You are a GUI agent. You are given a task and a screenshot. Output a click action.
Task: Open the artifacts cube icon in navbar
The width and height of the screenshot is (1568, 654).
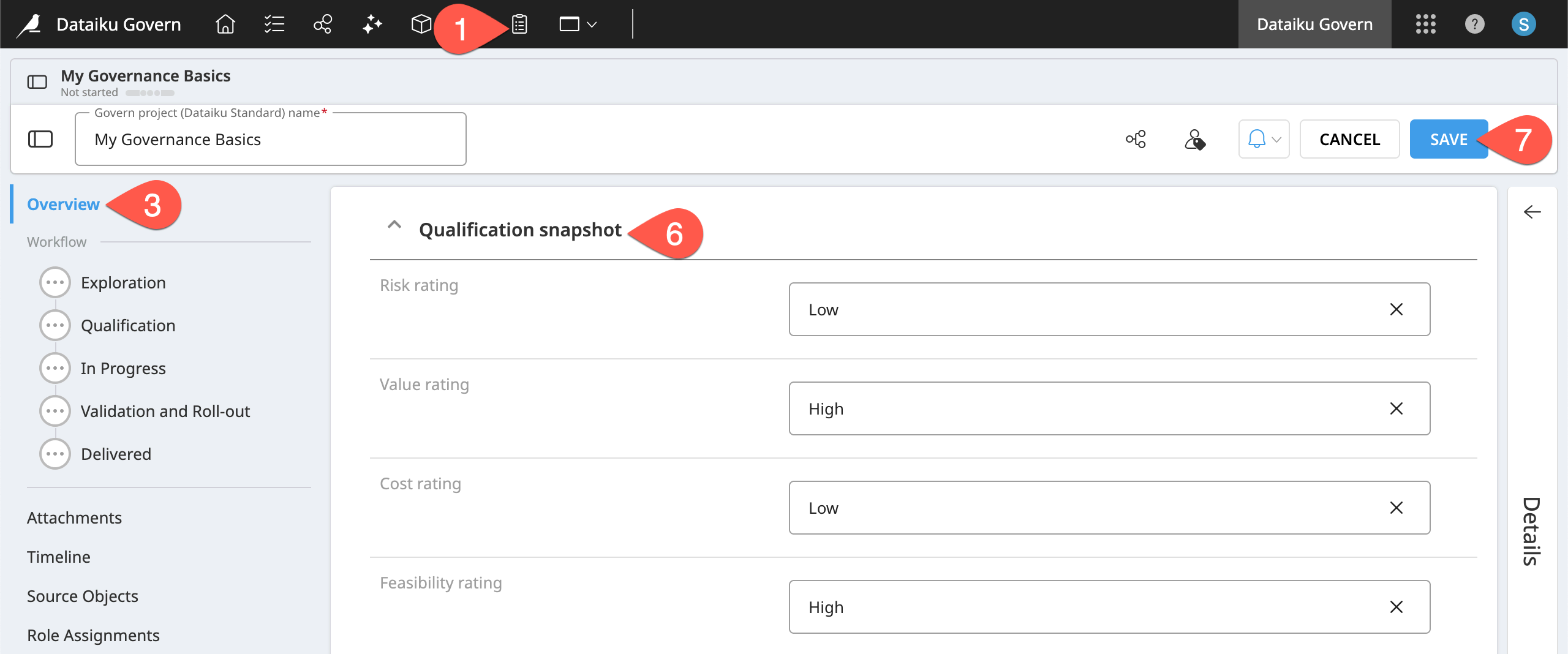click(x=421, y=24)
